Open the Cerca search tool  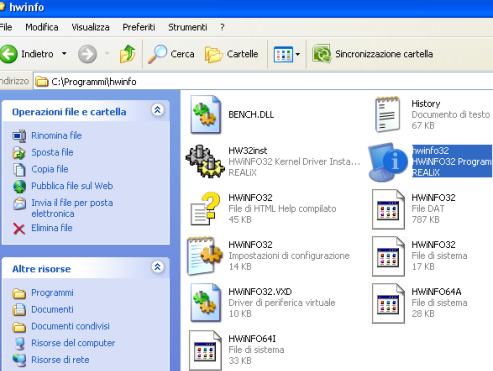(171, 54)
